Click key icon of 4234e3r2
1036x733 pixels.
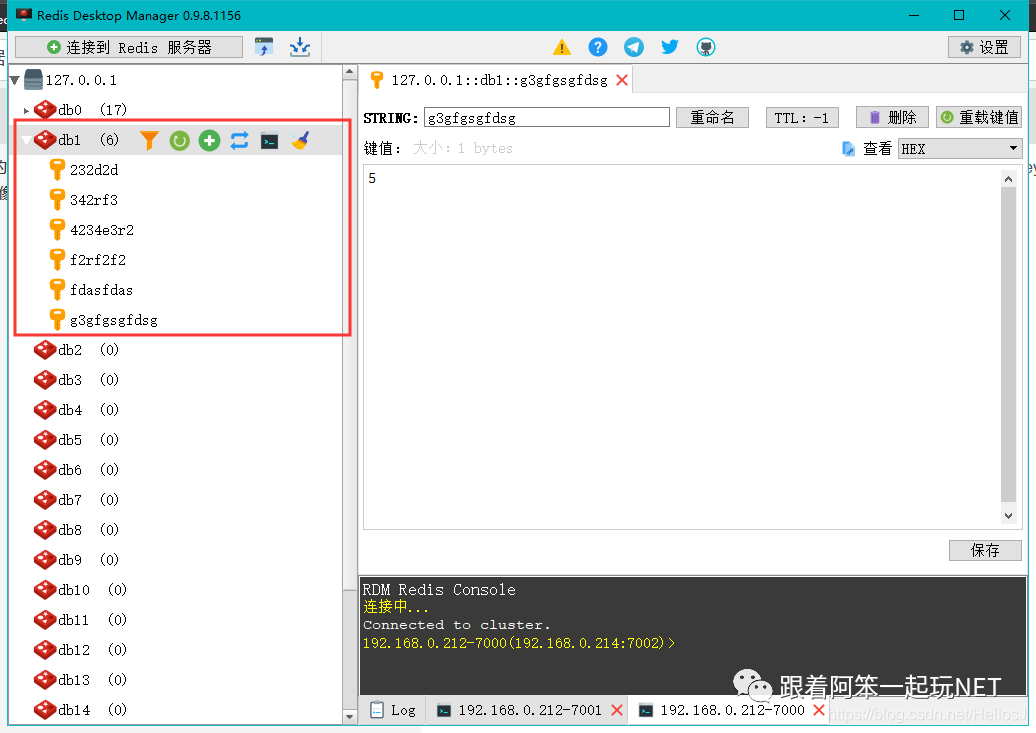pyautogui.click(x=57, y=230)
